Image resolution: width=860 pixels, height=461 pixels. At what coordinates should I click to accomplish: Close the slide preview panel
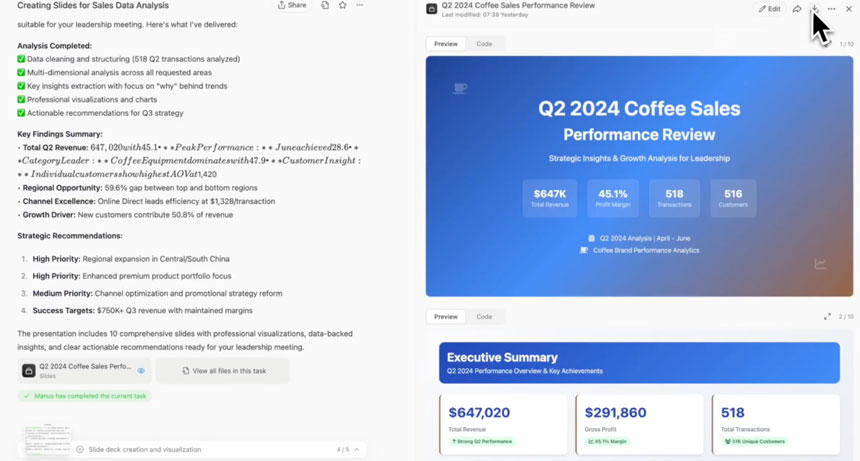point(848,9)
